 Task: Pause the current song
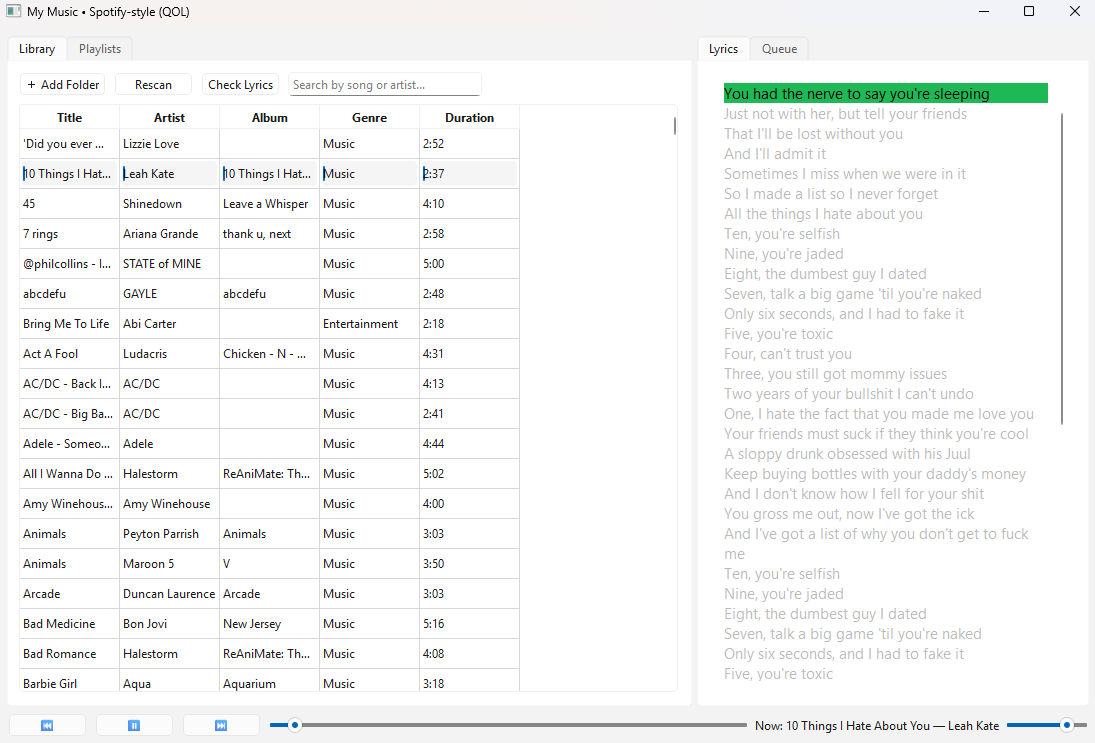coord(134,726)
